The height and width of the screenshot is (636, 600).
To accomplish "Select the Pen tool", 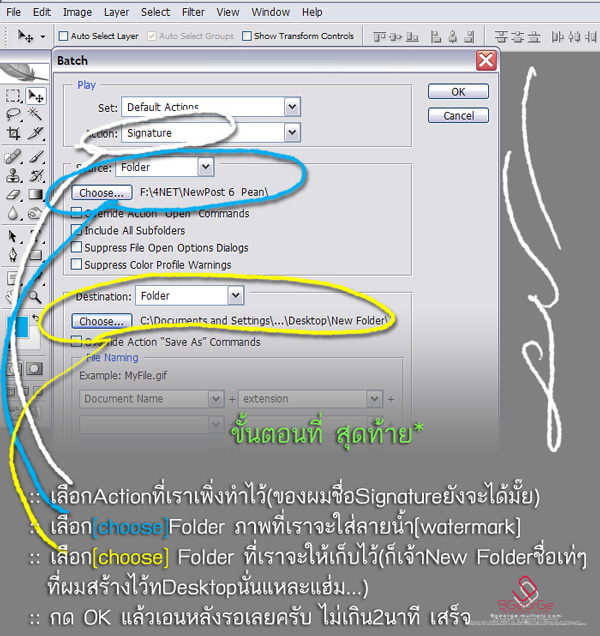I will [x=13, y=255].
